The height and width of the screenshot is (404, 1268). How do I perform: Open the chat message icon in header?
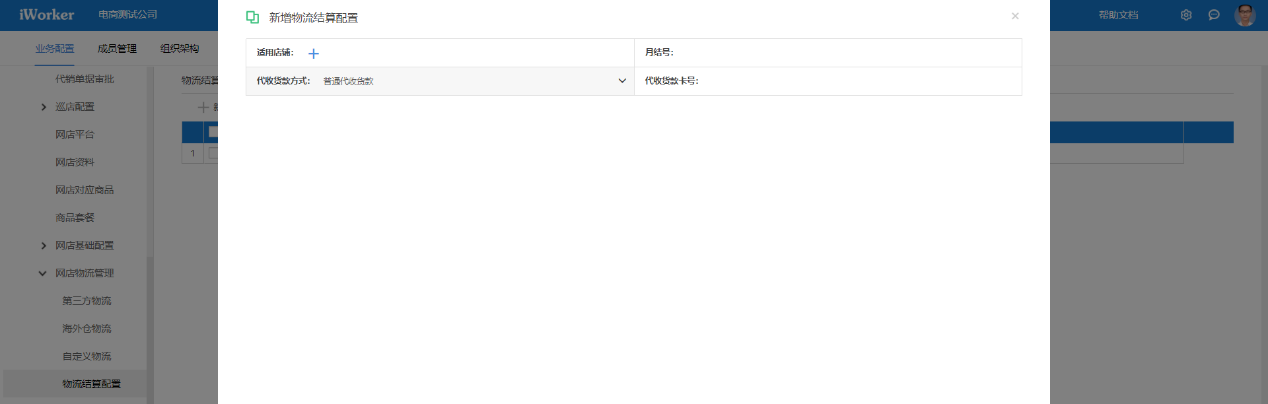[x=1213, y=15]
